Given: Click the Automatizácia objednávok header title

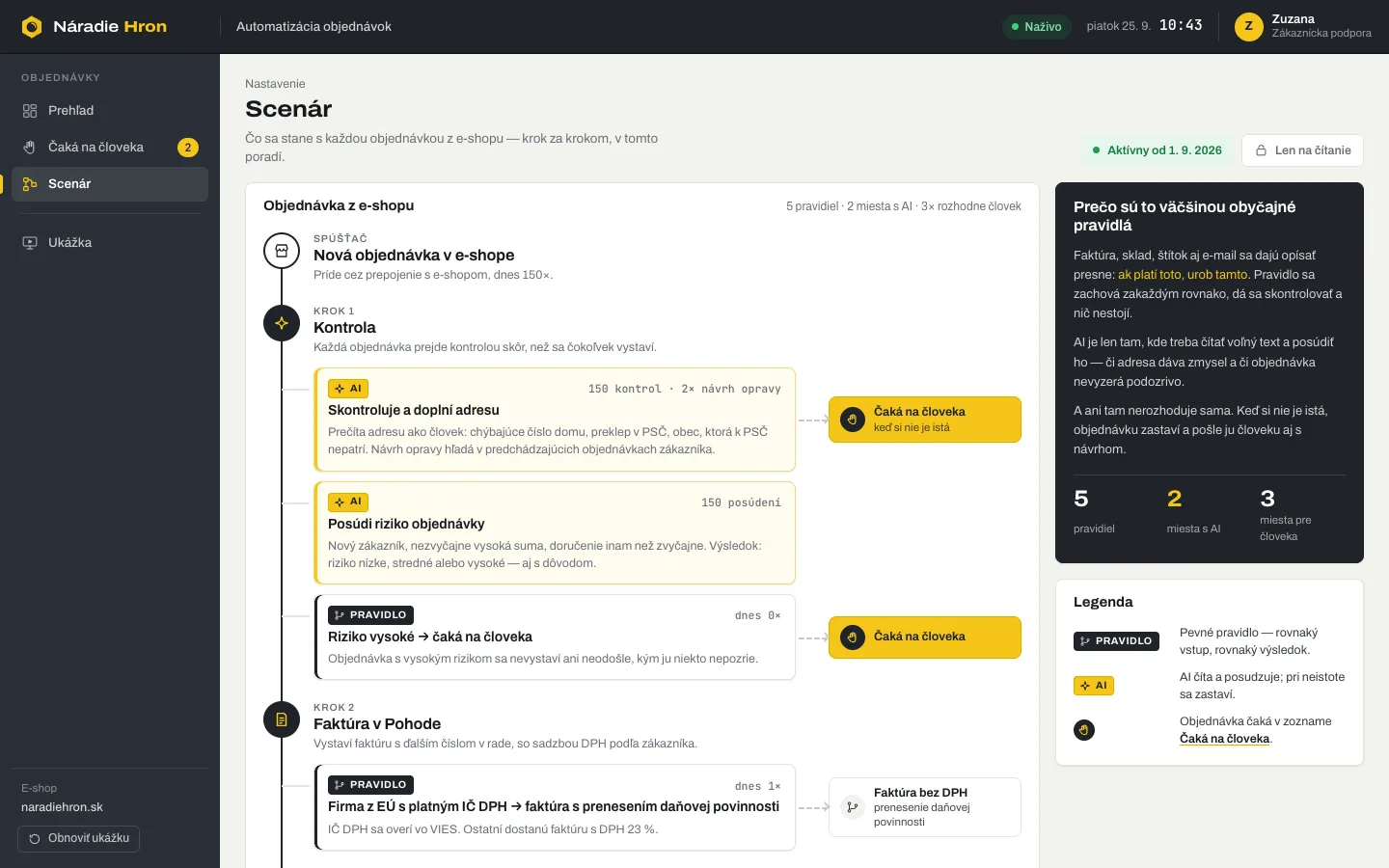Looking at the screenshot, I should [313, 27].
